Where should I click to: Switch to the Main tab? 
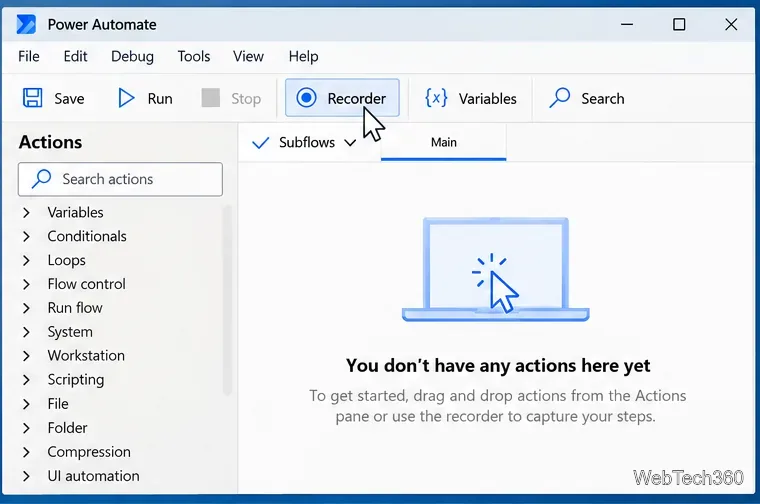pos(443,142)
